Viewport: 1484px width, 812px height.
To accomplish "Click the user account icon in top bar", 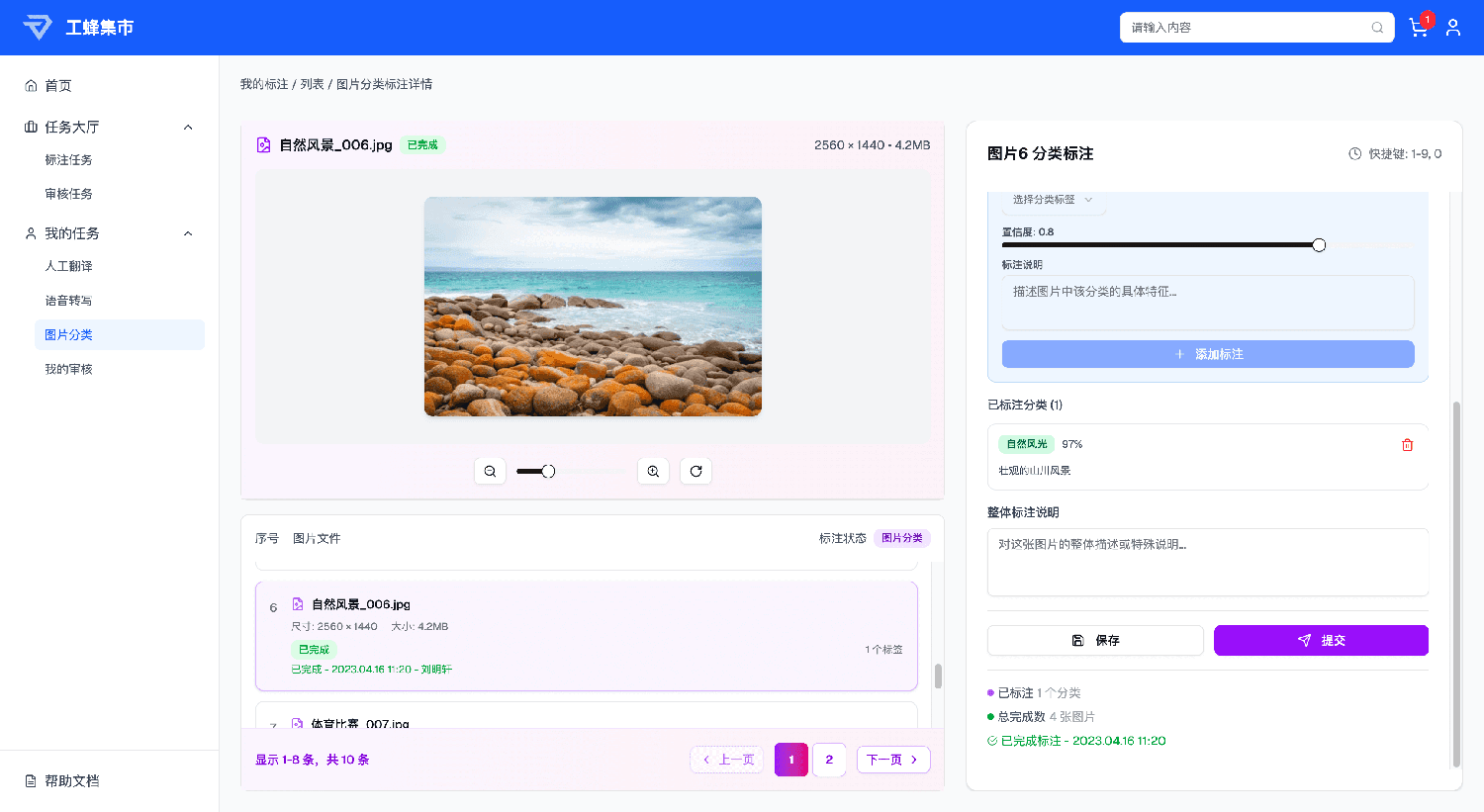I will click(x=1453, y=28).
